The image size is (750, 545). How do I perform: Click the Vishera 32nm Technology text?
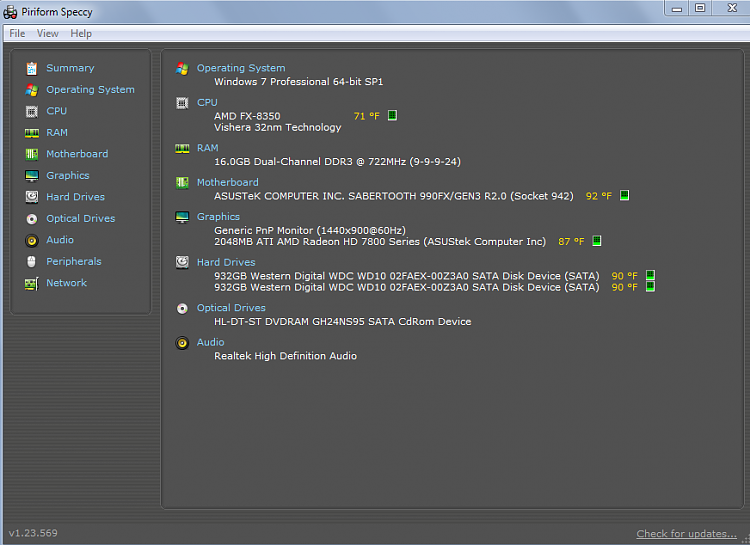277,128
